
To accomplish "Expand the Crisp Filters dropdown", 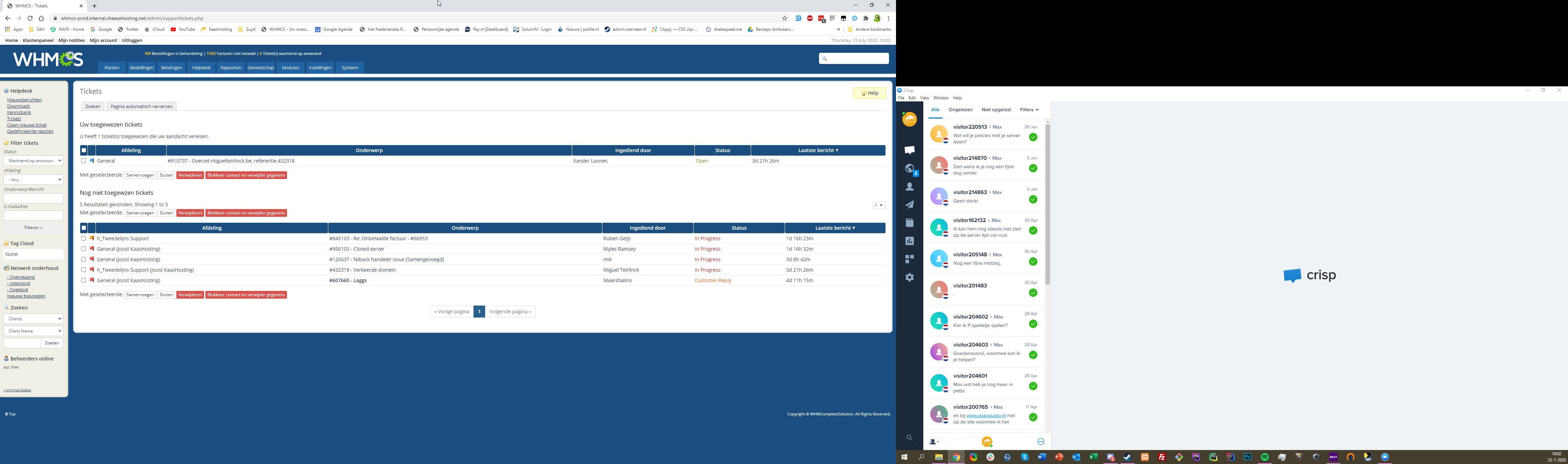I will (1029, 110).
